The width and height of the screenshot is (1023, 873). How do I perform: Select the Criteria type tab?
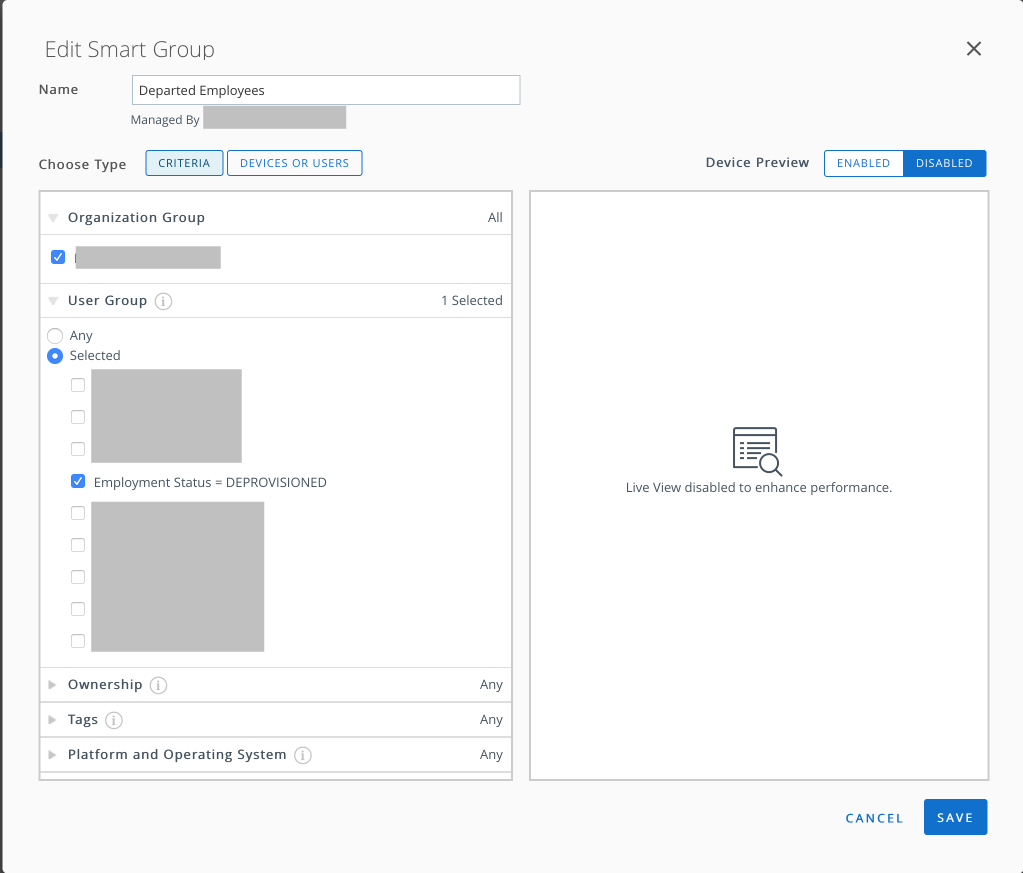coord(184,163)
